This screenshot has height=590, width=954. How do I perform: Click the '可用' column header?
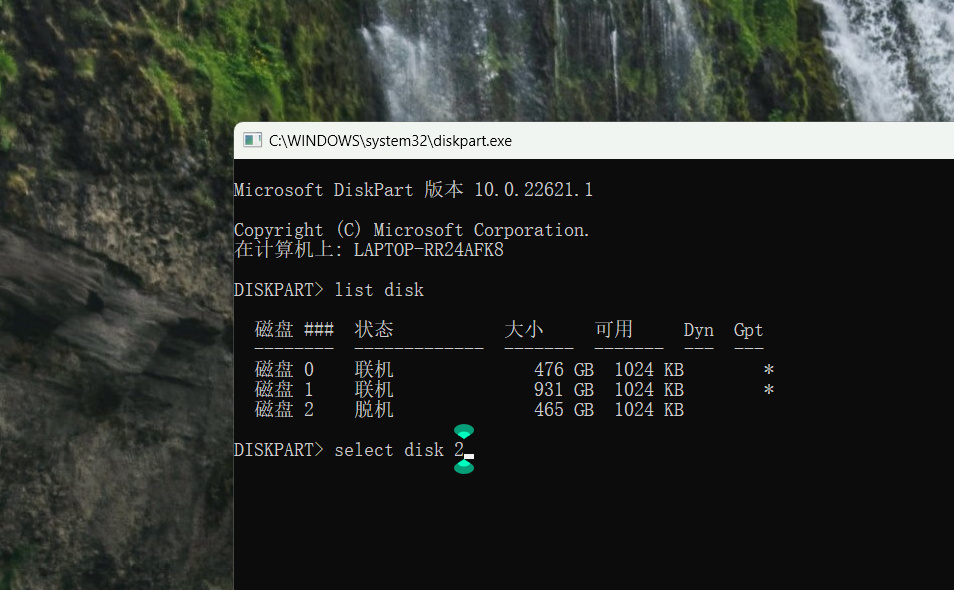614,330
